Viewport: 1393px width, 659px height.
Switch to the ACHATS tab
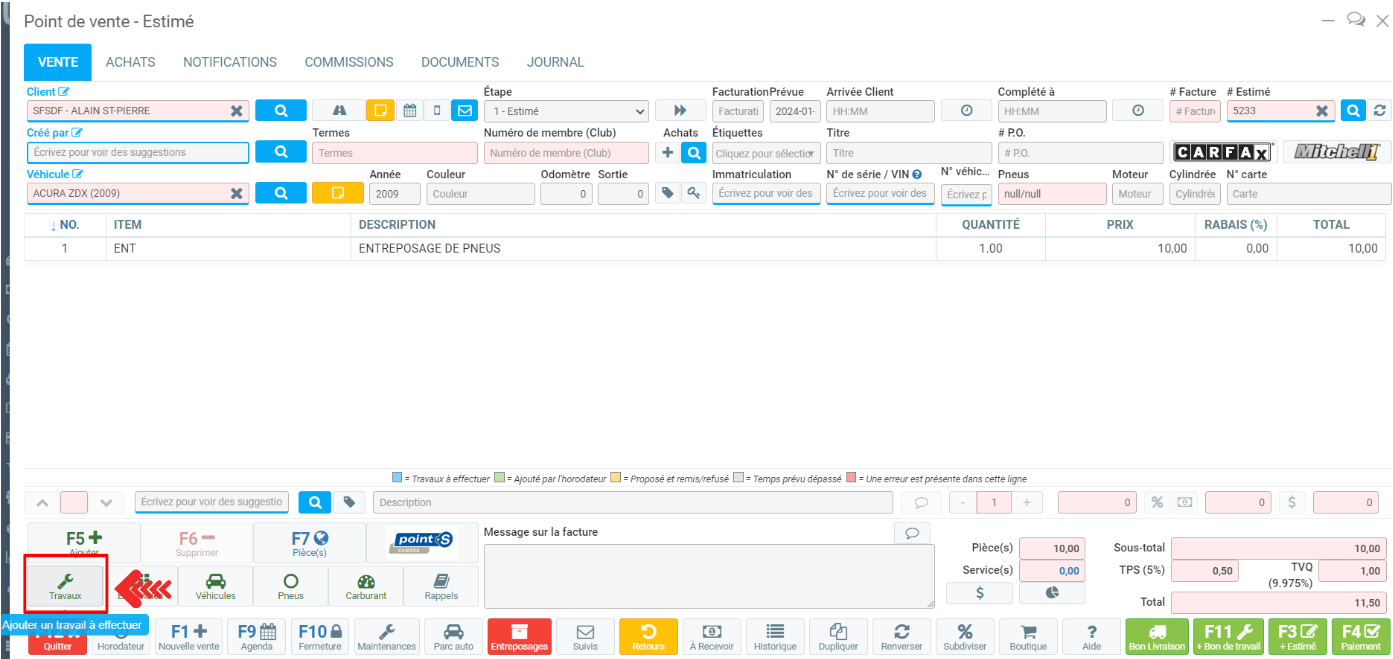coord(131,62)
